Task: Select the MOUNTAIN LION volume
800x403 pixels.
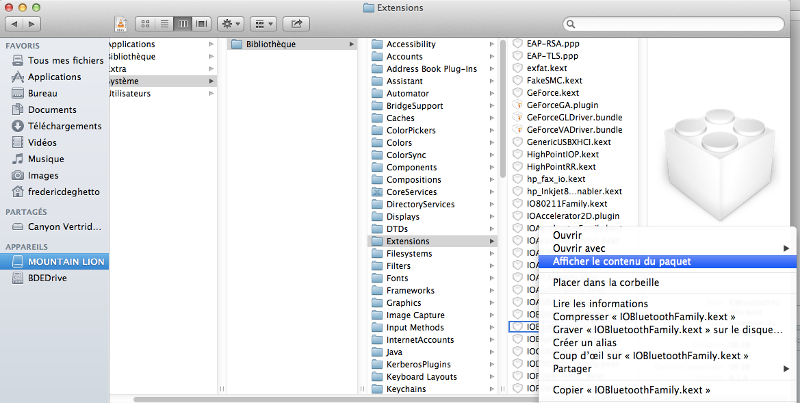Action: tap(55, 262)
